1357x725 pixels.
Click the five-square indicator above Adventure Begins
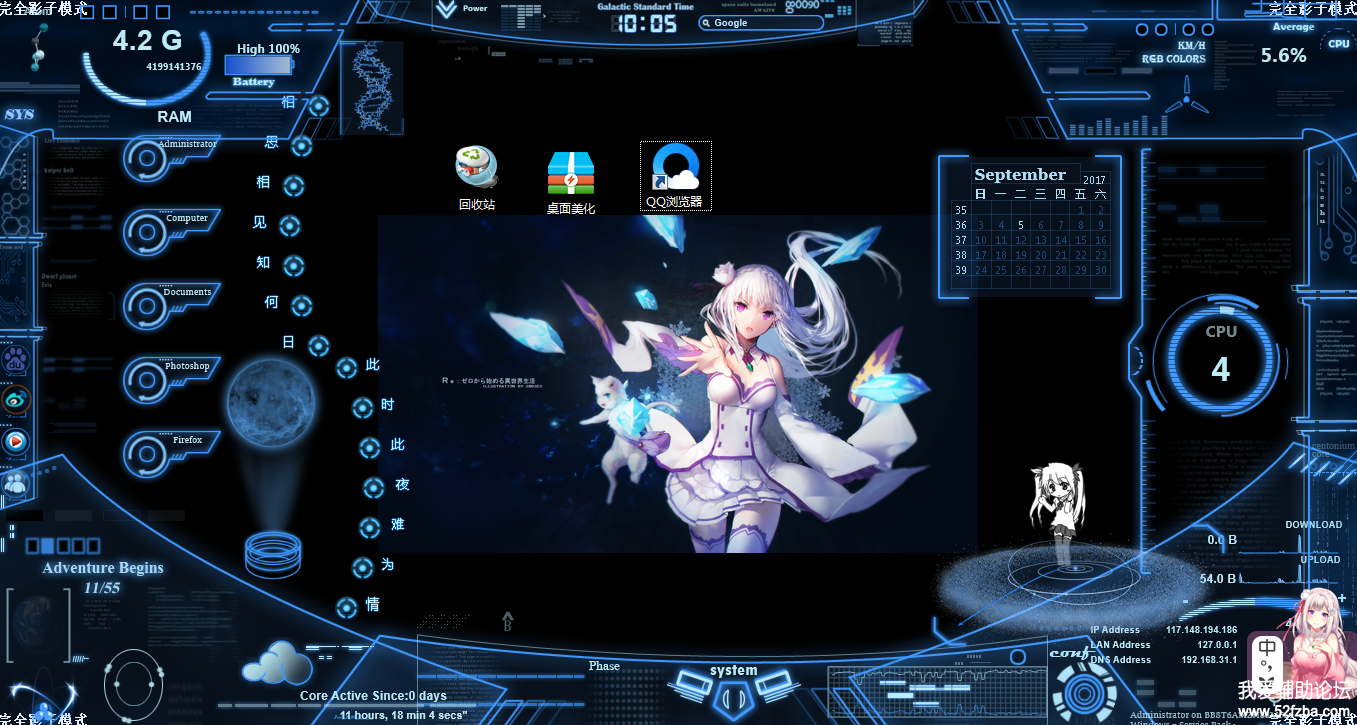62,546
